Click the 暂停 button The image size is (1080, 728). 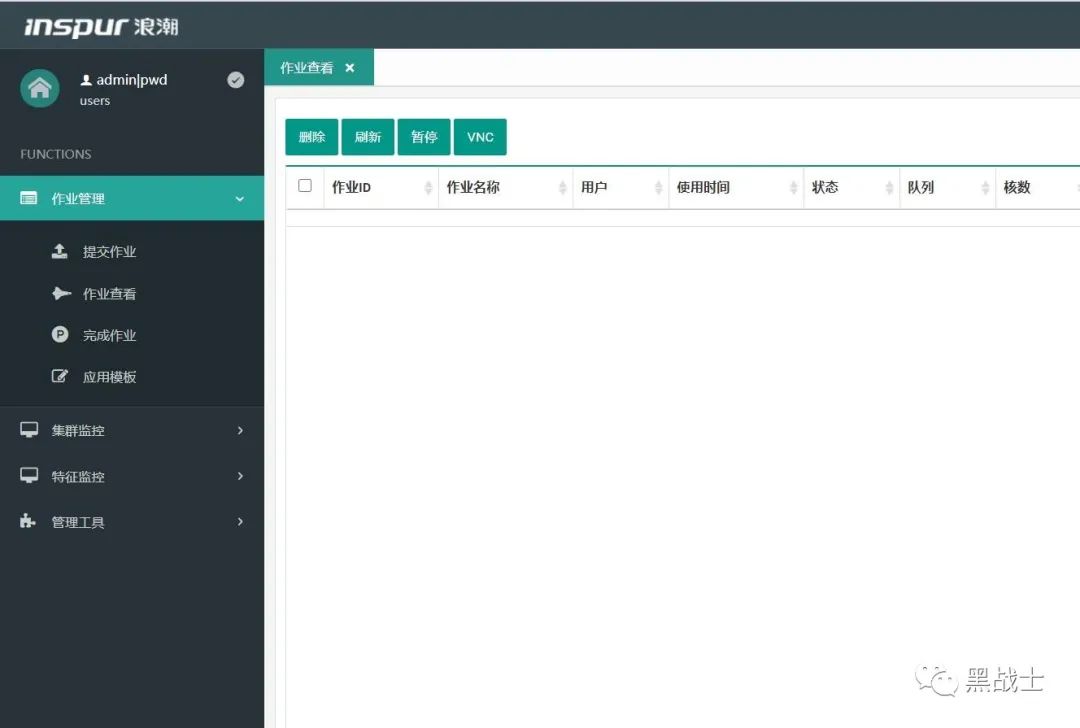(424, 137)
